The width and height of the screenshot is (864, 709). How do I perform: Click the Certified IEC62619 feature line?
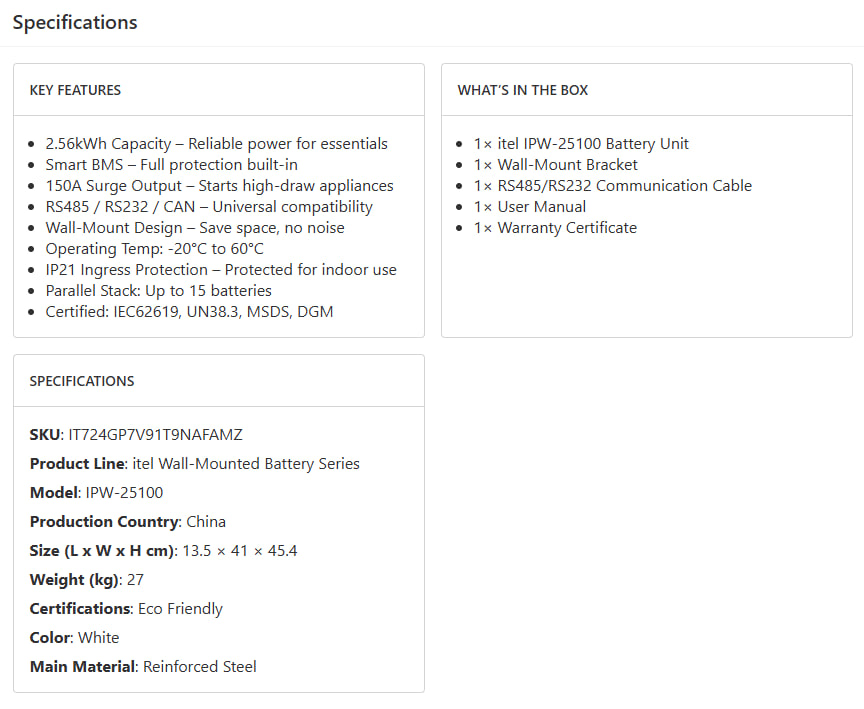189,312
